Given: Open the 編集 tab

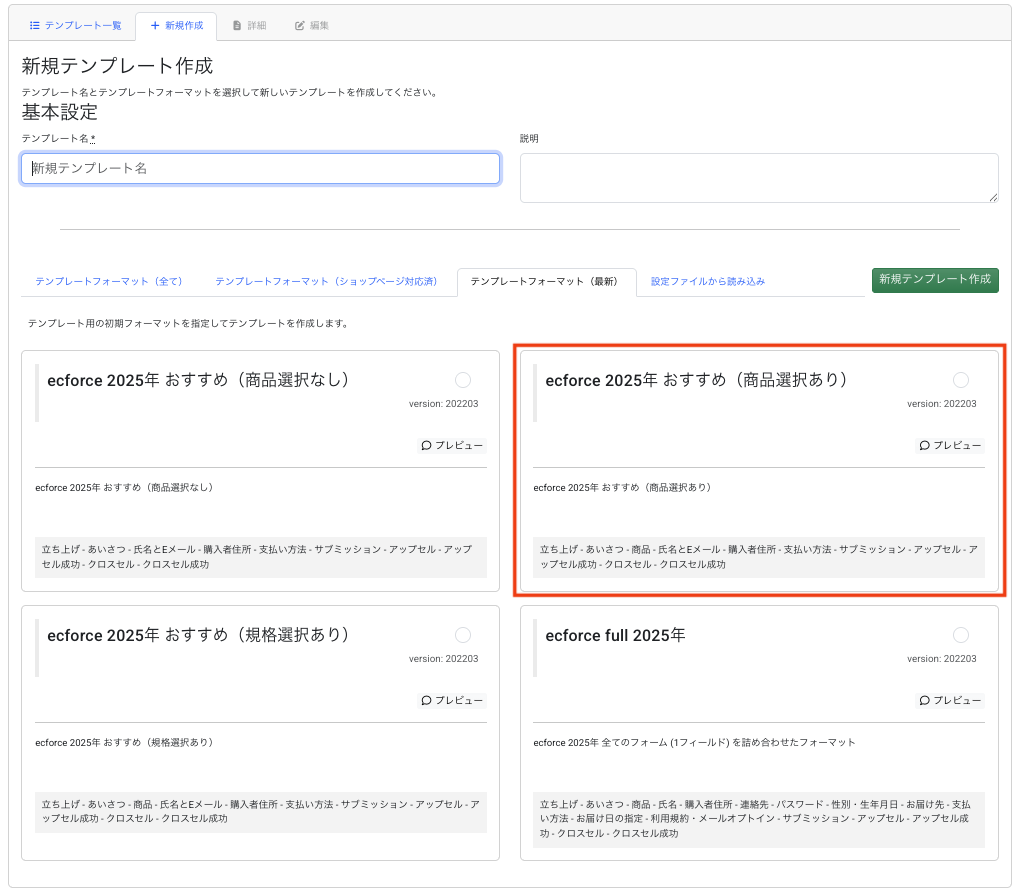Looking at the screenshot, I should [x=312, y=25].
